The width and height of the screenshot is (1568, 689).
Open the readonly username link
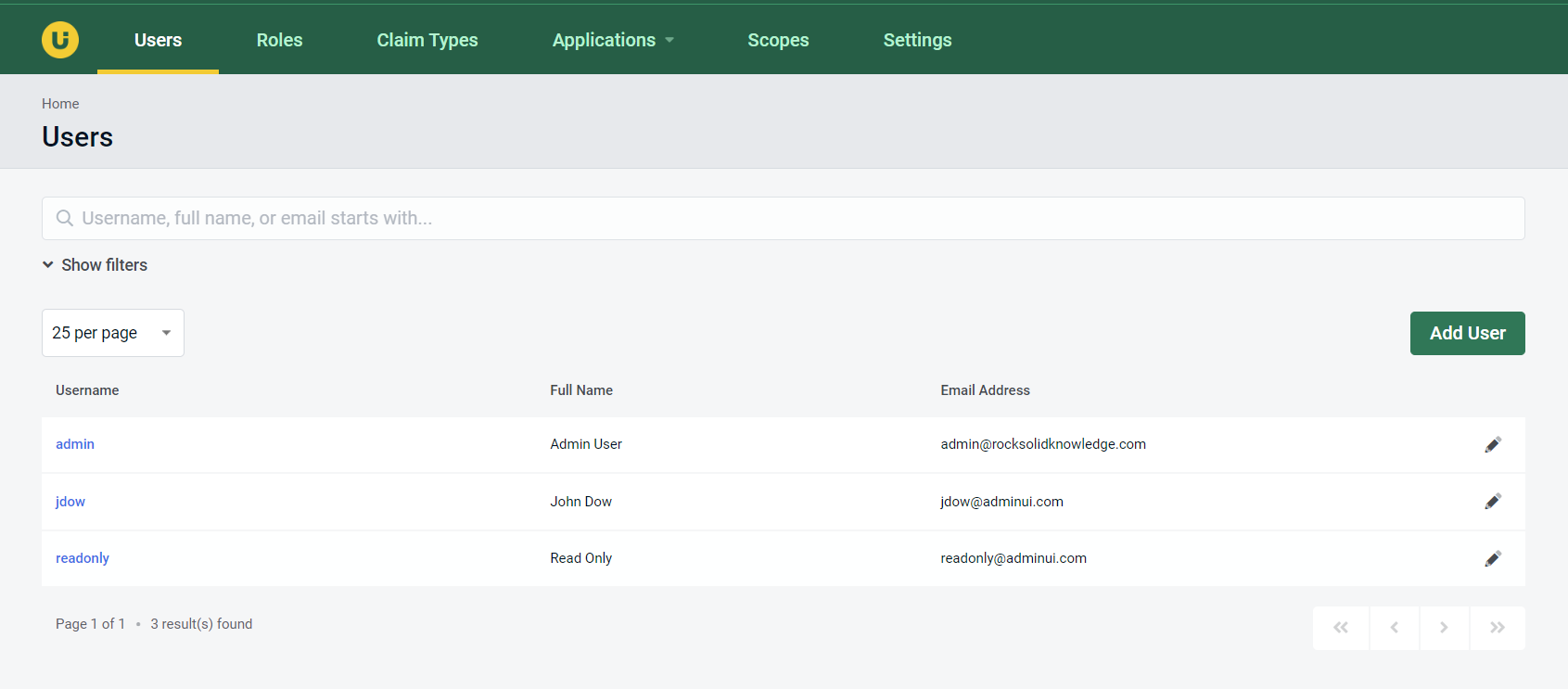[x=83, y=558]
